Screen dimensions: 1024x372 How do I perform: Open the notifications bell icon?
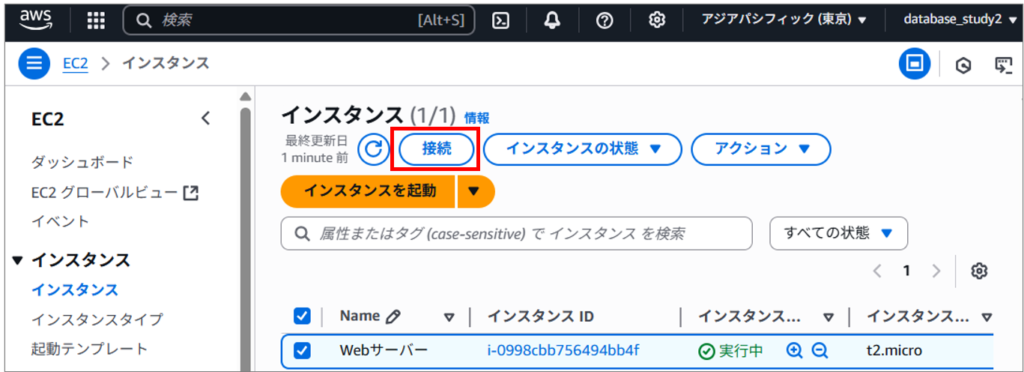pyautogui.click(x=552, y=20)
